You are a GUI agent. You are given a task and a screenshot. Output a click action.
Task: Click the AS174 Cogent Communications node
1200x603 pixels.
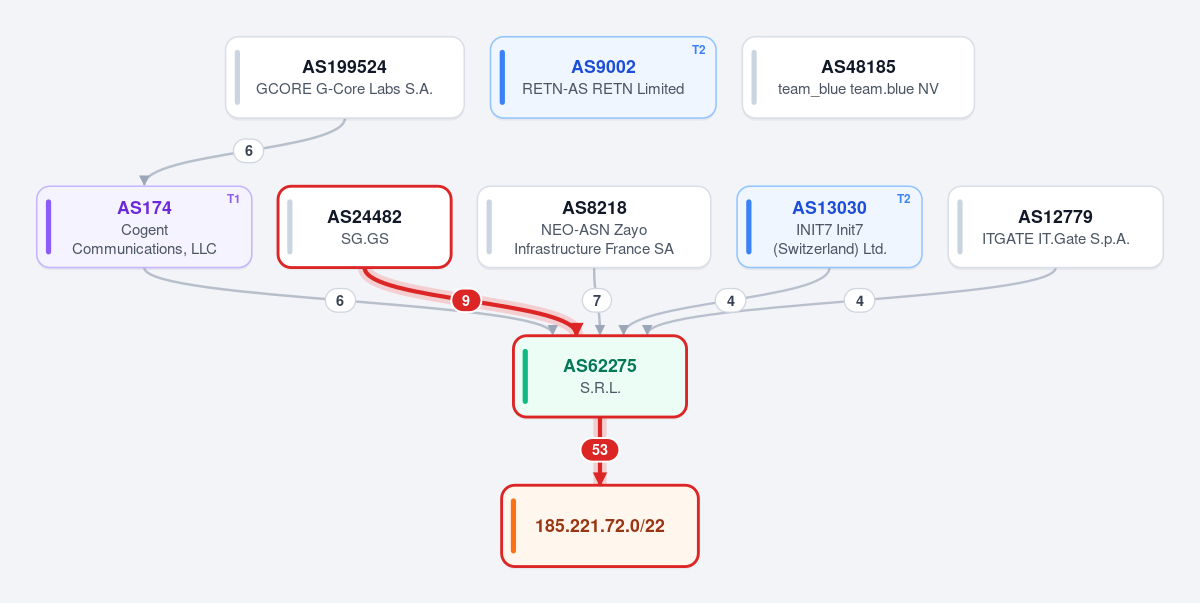tap(144, 227)
